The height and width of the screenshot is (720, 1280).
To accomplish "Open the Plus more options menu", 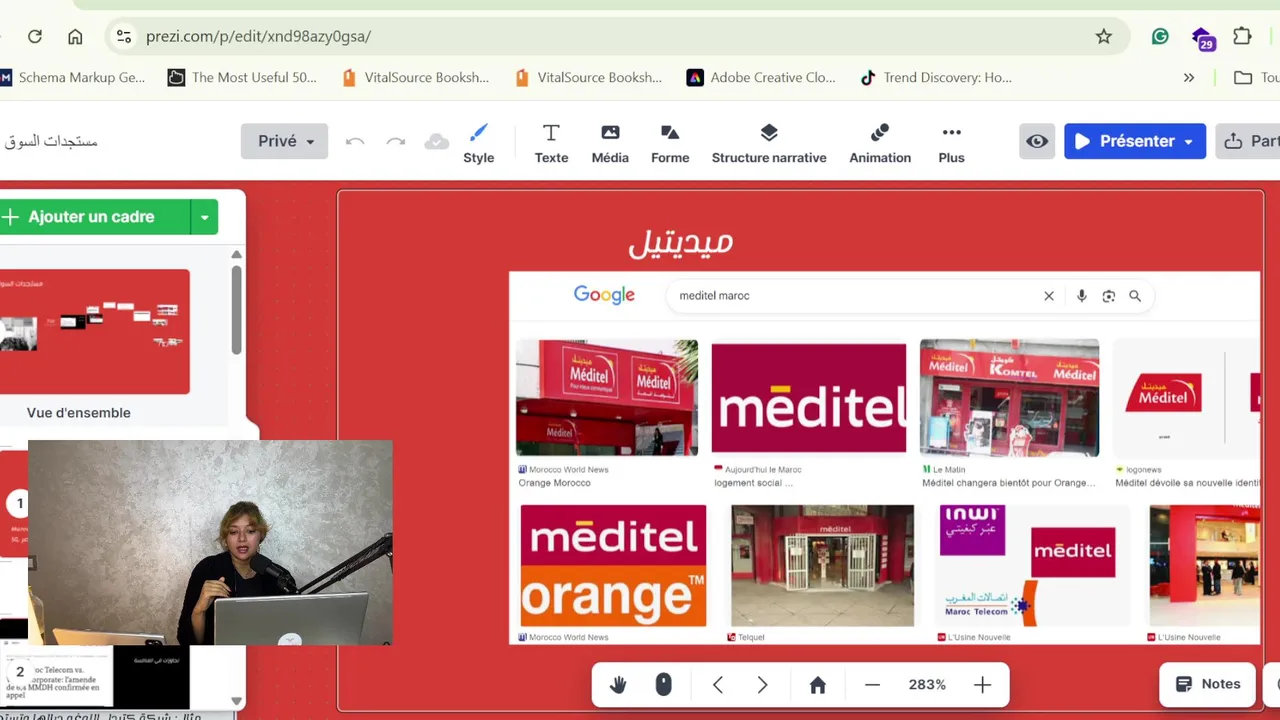I will [x=951, y=143].
